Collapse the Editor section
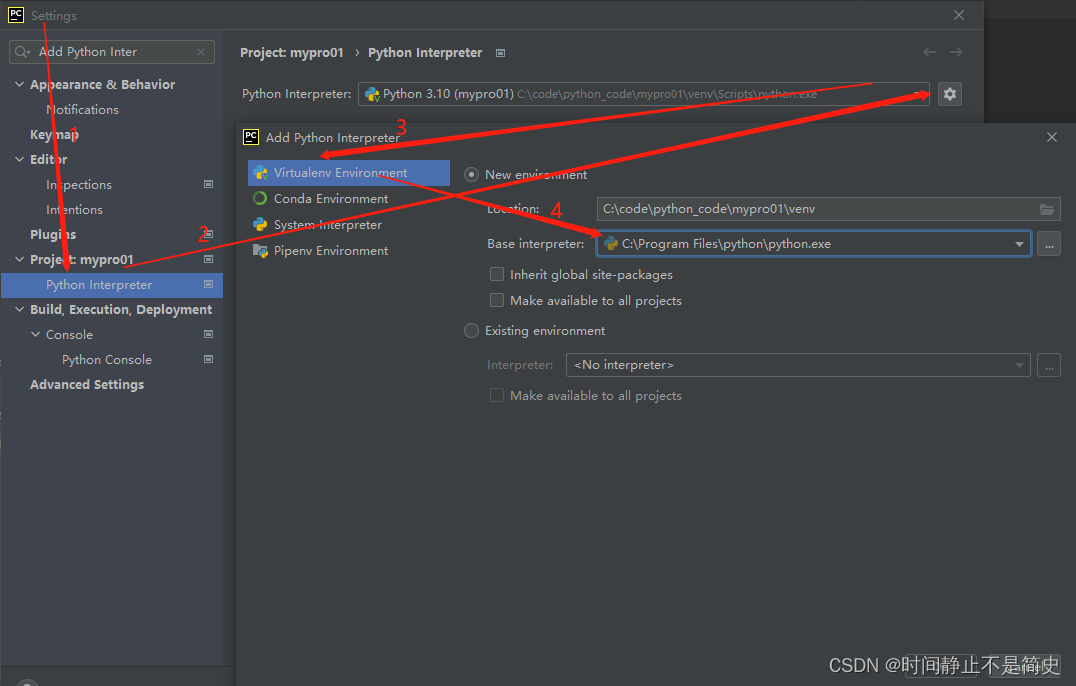This screenshot has width=1076, height=686. click(19, 159)
